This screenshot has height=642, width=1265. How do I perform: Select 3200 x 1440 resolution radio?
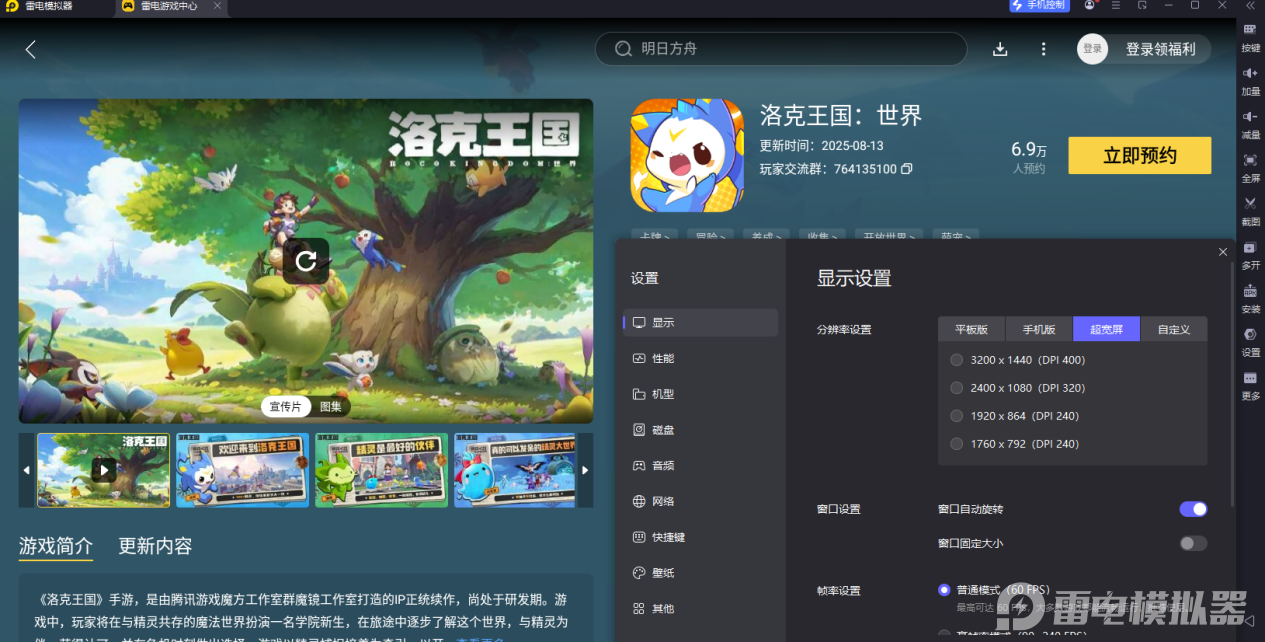pos(957,360)
